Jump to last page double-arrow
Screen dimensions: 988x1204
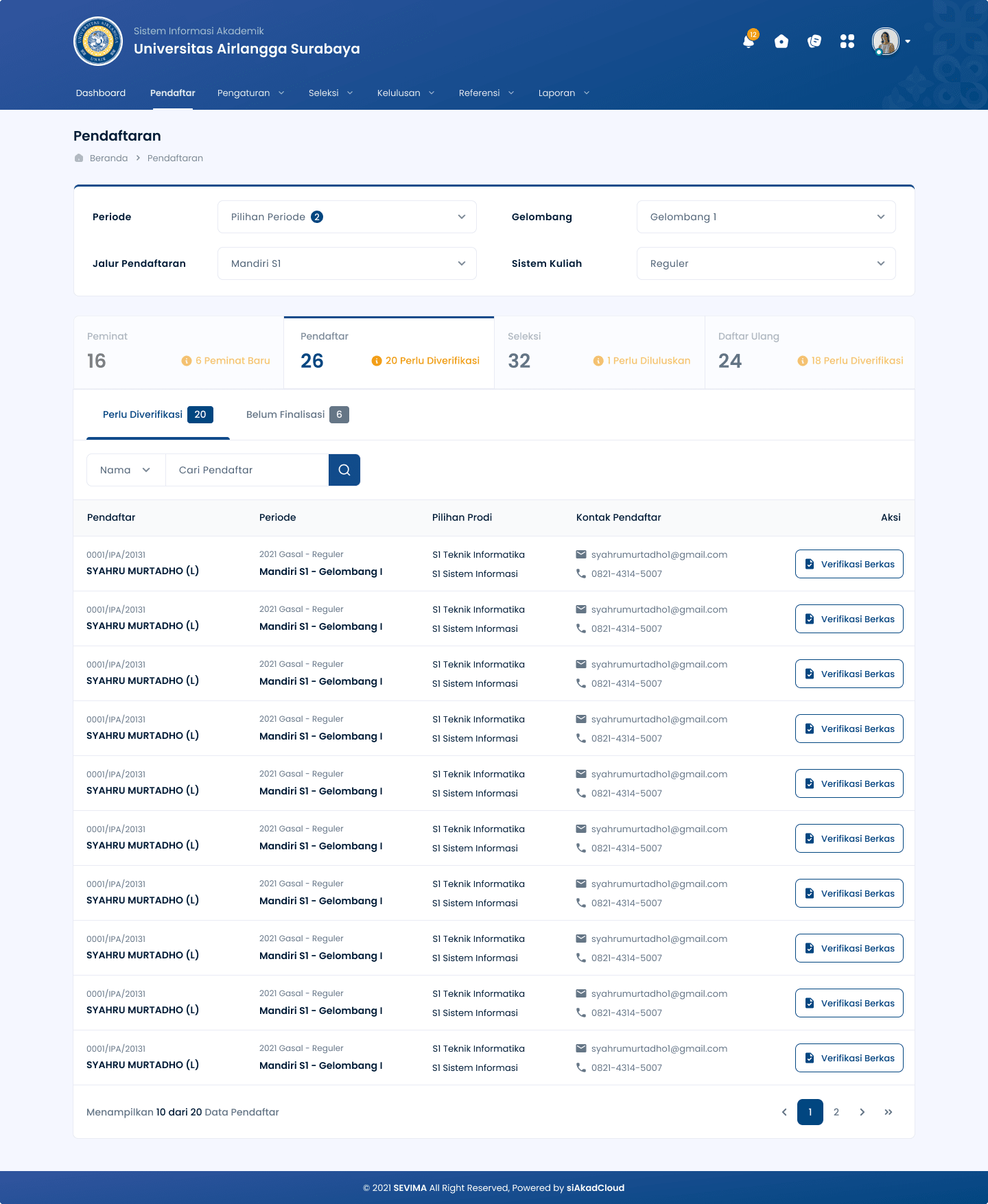[x=889, y=1112]
